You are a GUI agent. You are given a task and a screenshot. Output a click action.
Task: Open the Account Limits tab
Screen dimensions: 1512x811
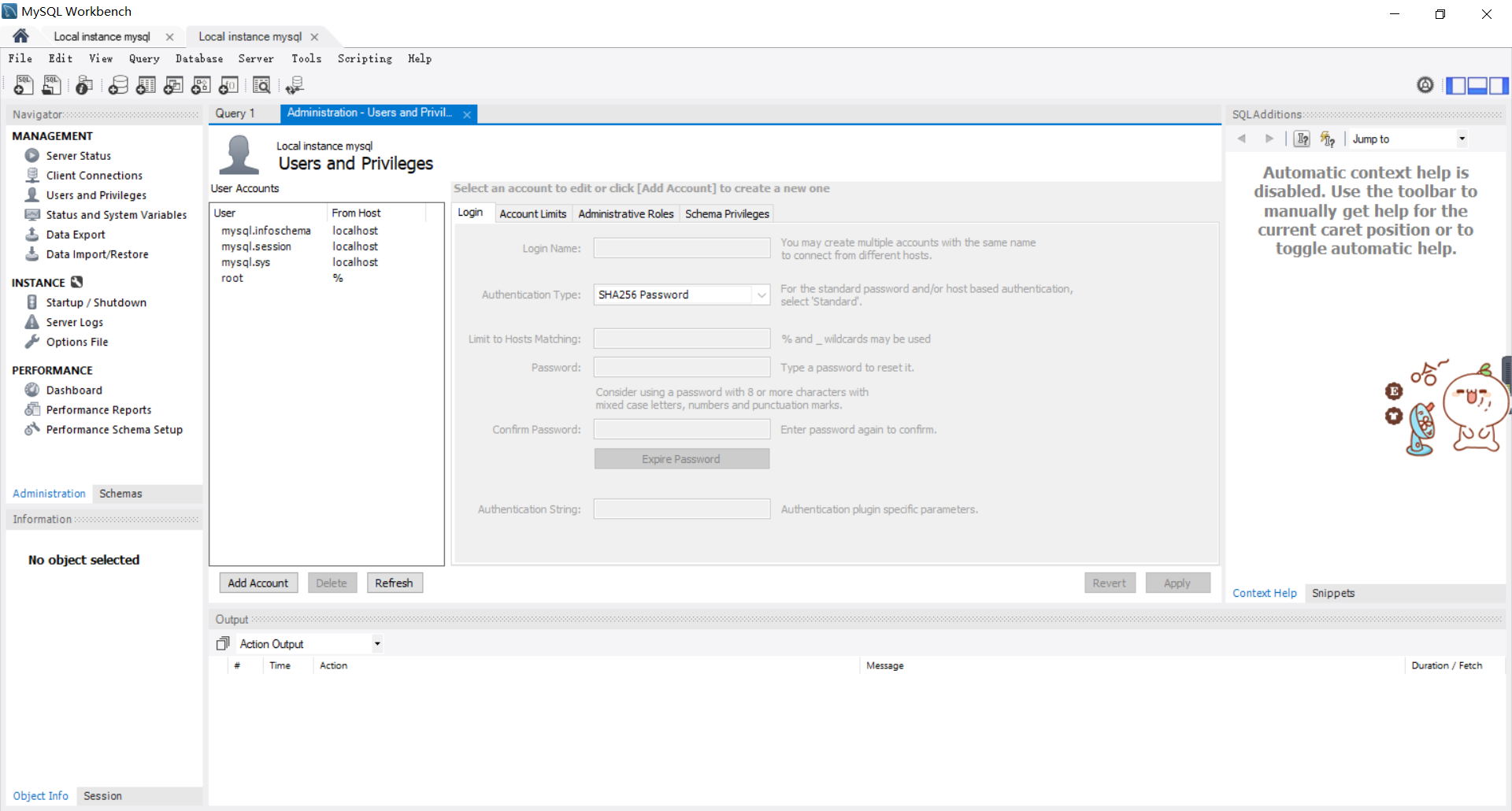tap(533, 213)
